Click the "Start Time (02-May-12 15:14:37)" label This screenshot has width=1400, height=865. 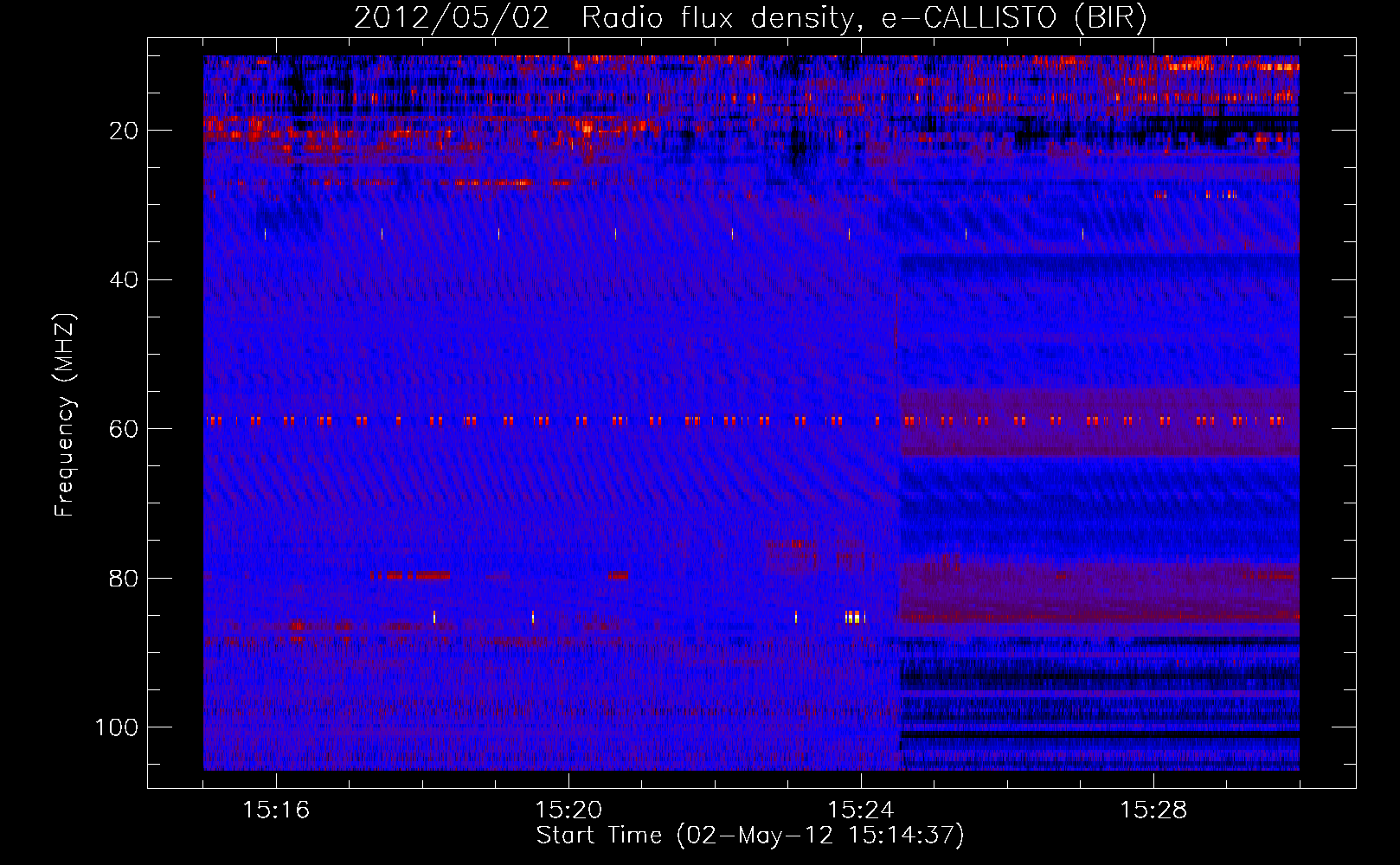750,836
